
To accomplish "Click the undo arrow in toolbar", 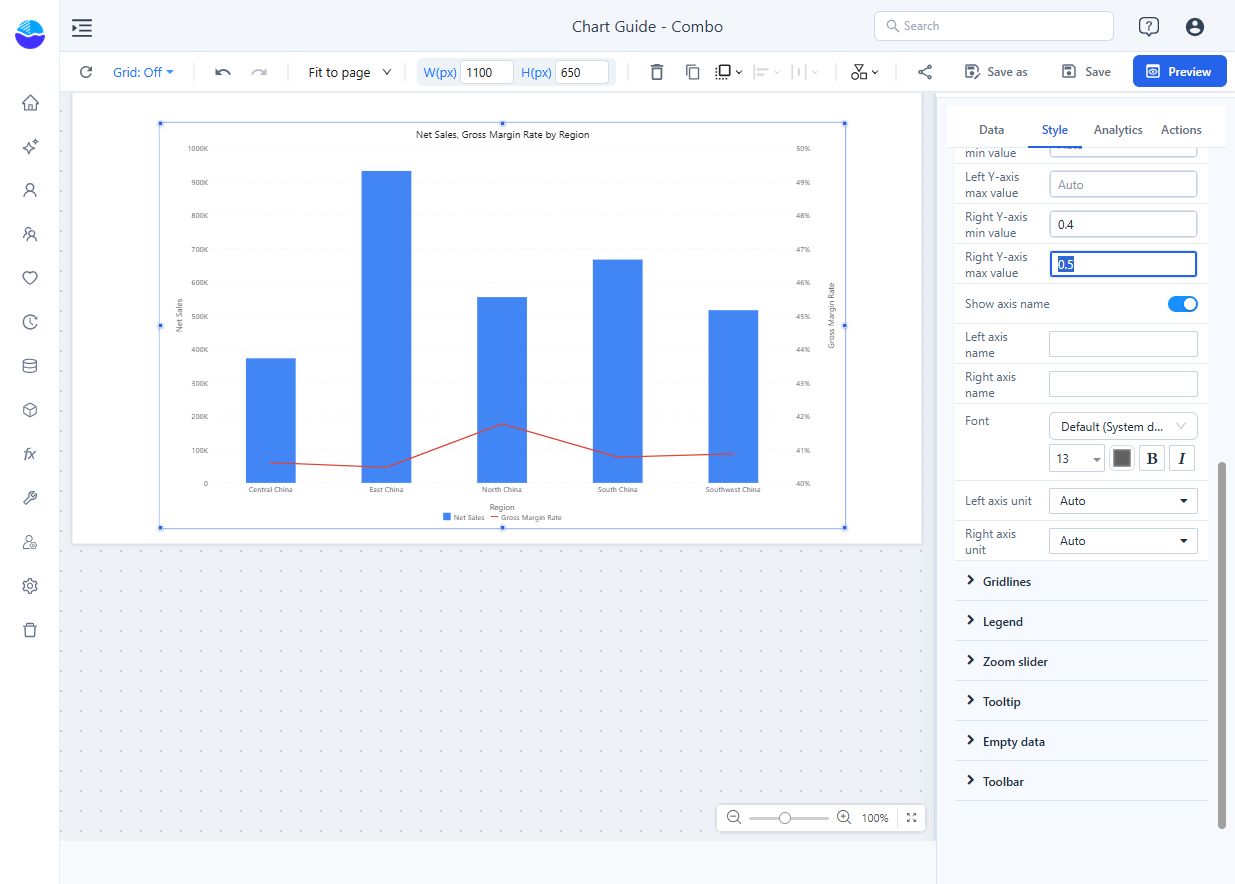I will pos(223,72).
